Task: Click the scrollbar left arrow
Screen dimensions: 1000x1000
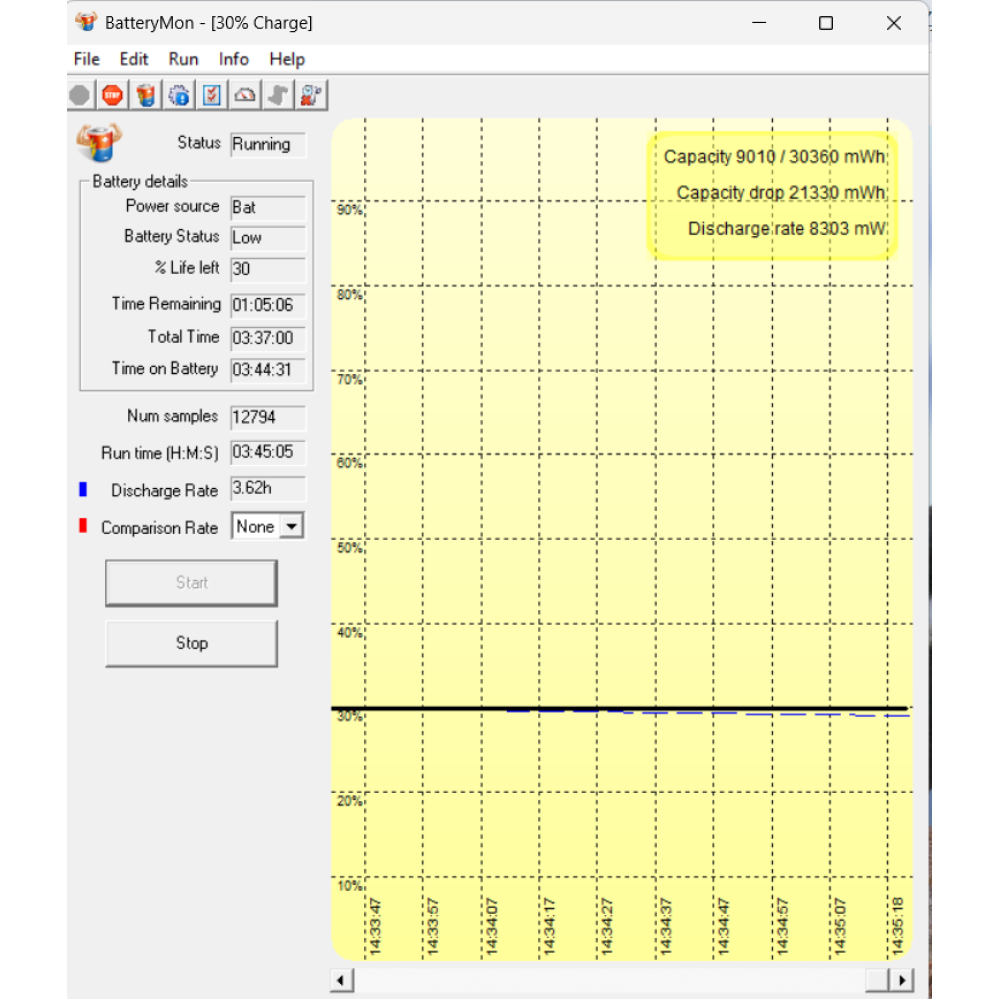Action: [342, 980]
